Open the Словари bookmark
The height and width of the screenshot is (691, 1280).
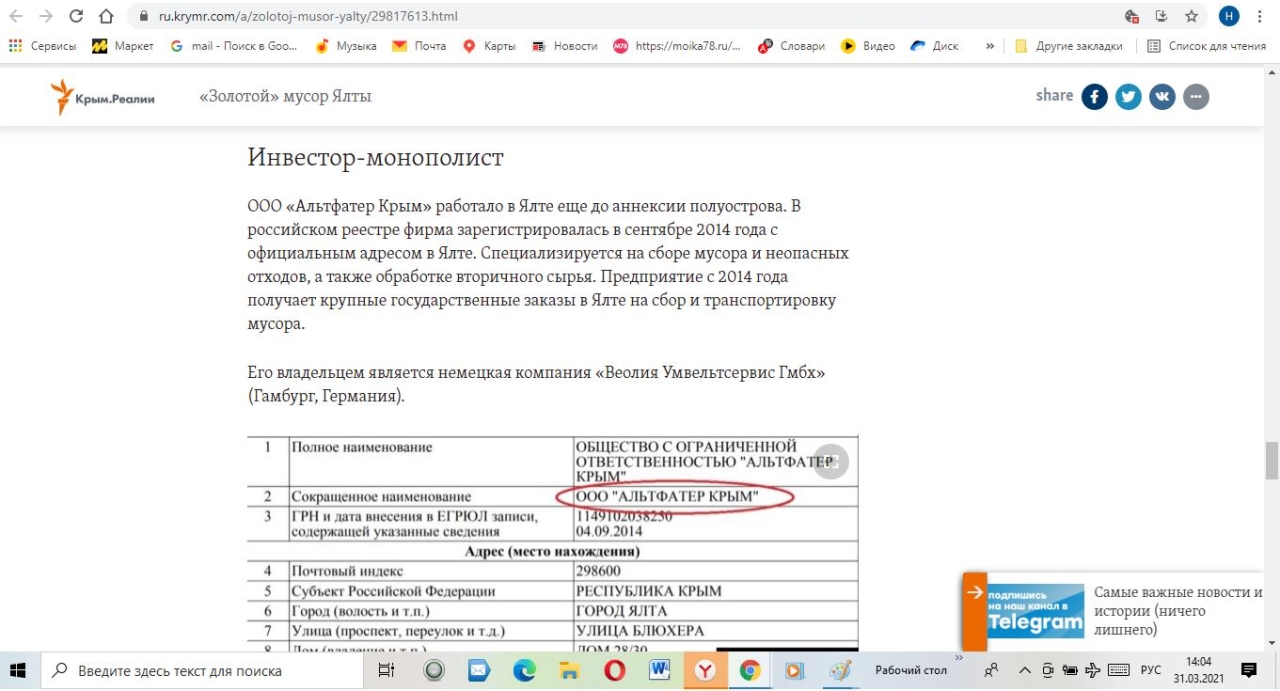pyautogui.click(x=792, y=46)
